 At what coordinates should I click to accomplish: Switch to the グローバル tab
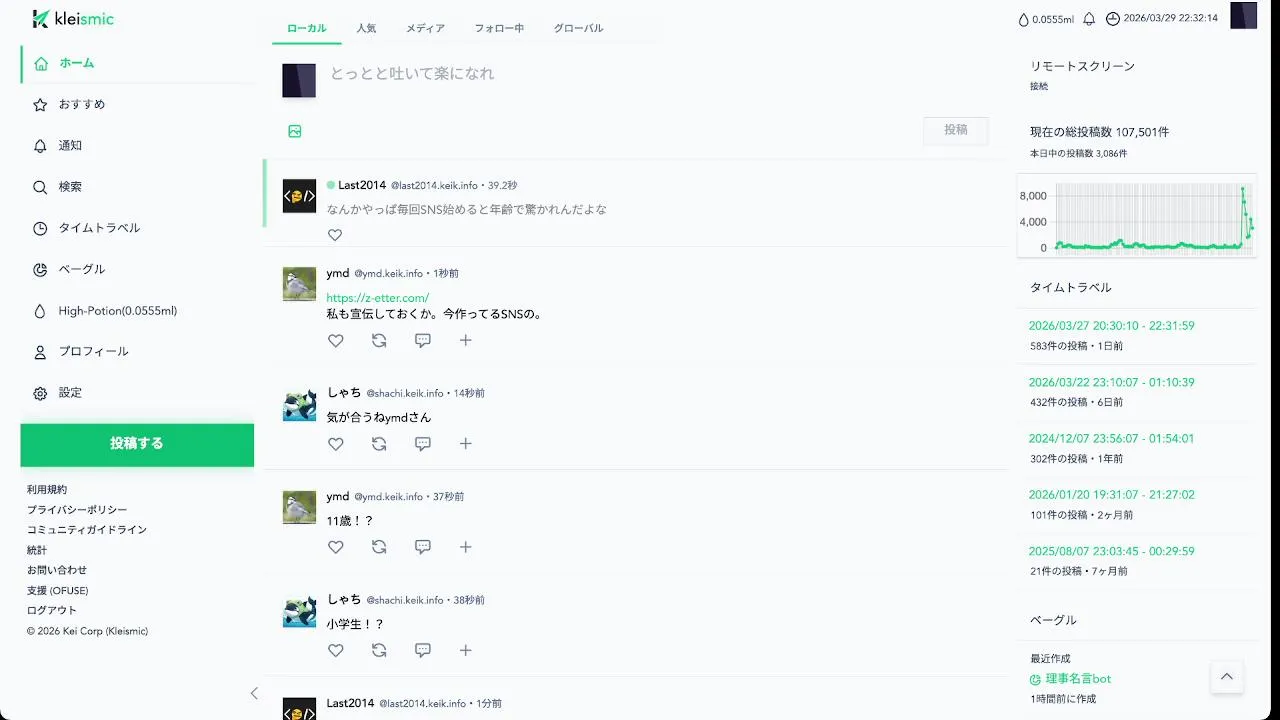(x=578, y=28)
